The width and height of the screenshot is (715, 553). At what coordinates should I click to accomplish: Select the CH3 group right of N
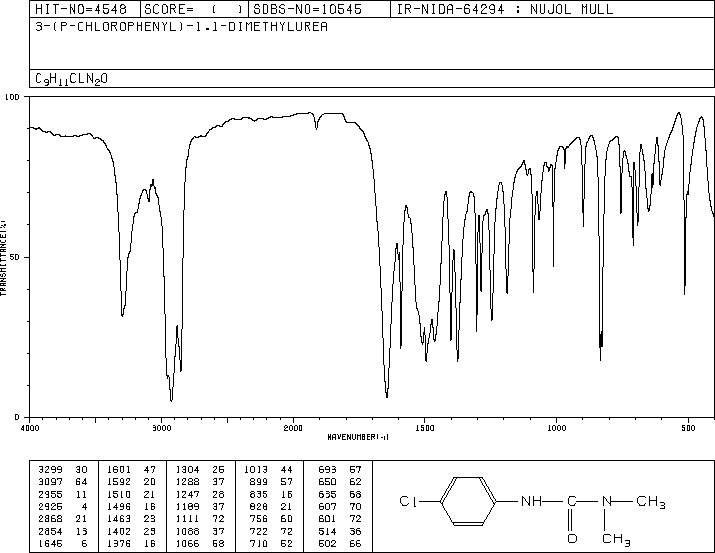[x=651, y=502]
